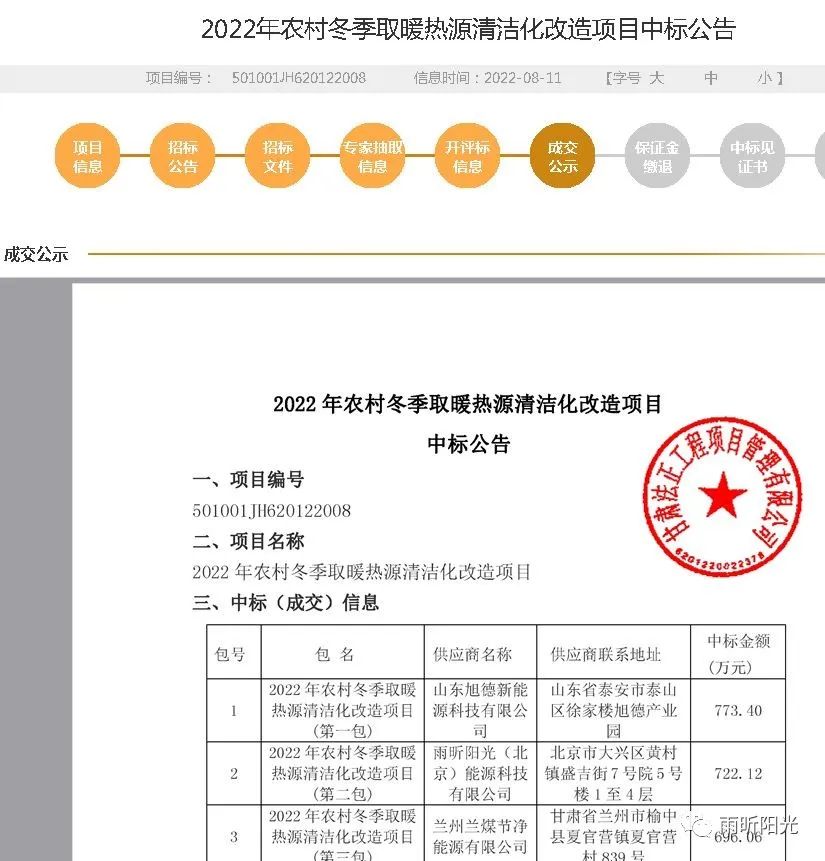Viewport: 825px width, 861px height.
Task: Click the 773.40 bid amount cell
Action: click(738, 710)
